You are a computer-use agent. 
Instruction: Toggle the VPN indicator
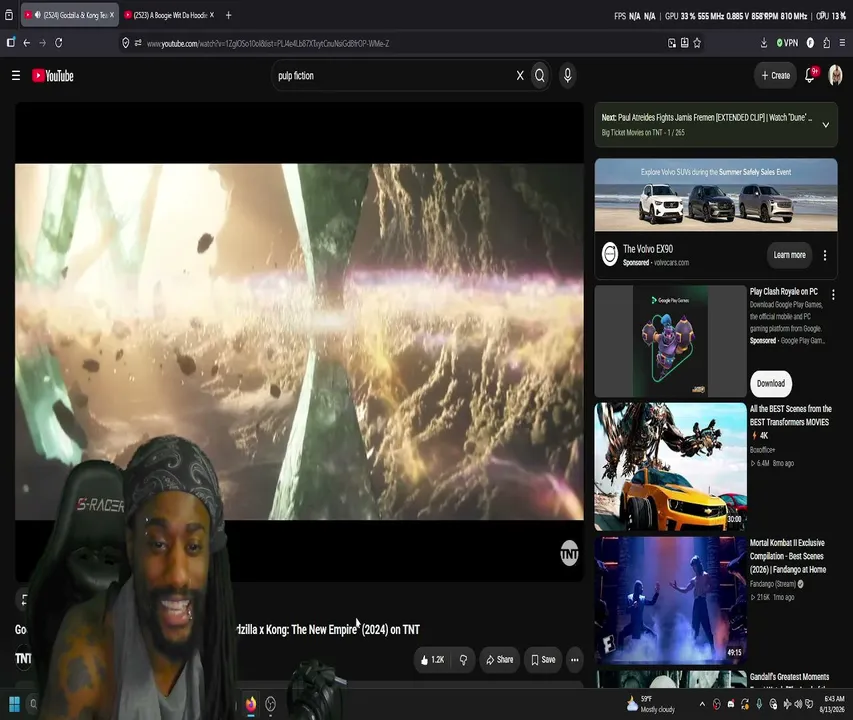point(787,43)
